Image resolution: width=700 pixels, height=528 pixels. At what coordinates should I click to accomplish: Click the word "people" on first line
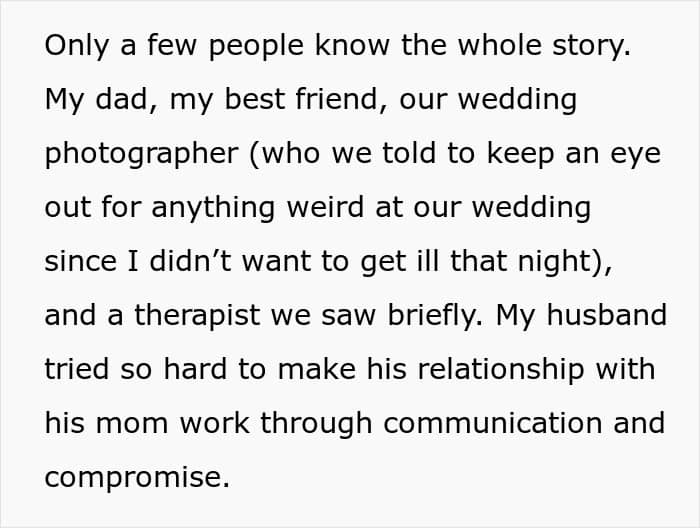coord(256,46)
